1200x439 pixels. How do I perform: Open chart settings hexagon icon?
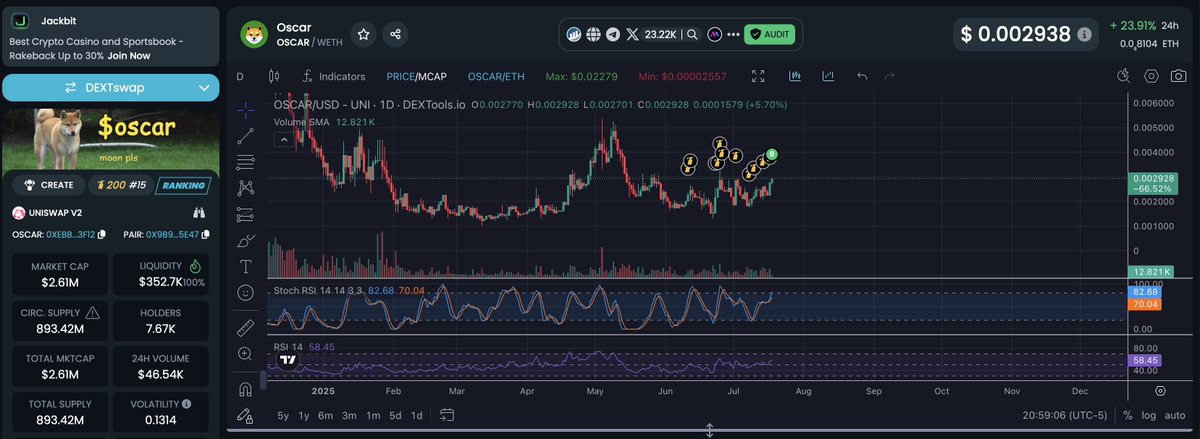1151,76
